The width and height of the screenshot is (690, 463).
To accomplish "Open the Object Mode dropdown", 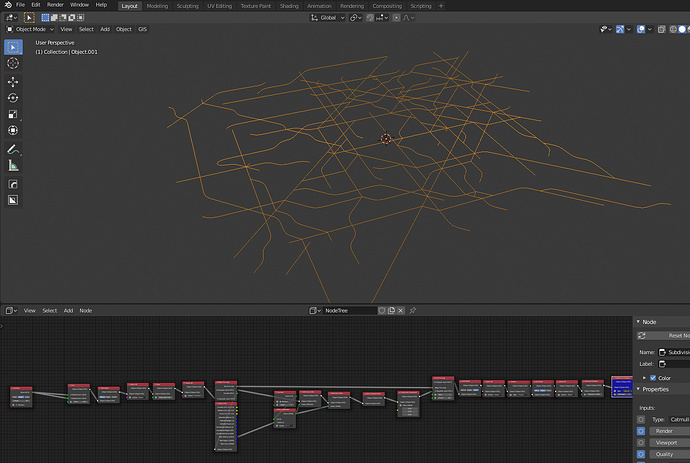I will 30,29.
